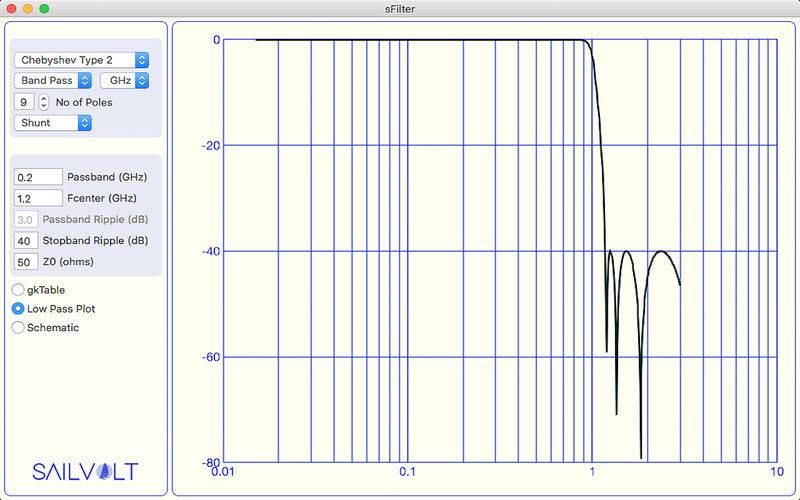This screenshot has height=500, width=800.
Task: Click the number of poles field showing 9
Action: tap(24, 102)
